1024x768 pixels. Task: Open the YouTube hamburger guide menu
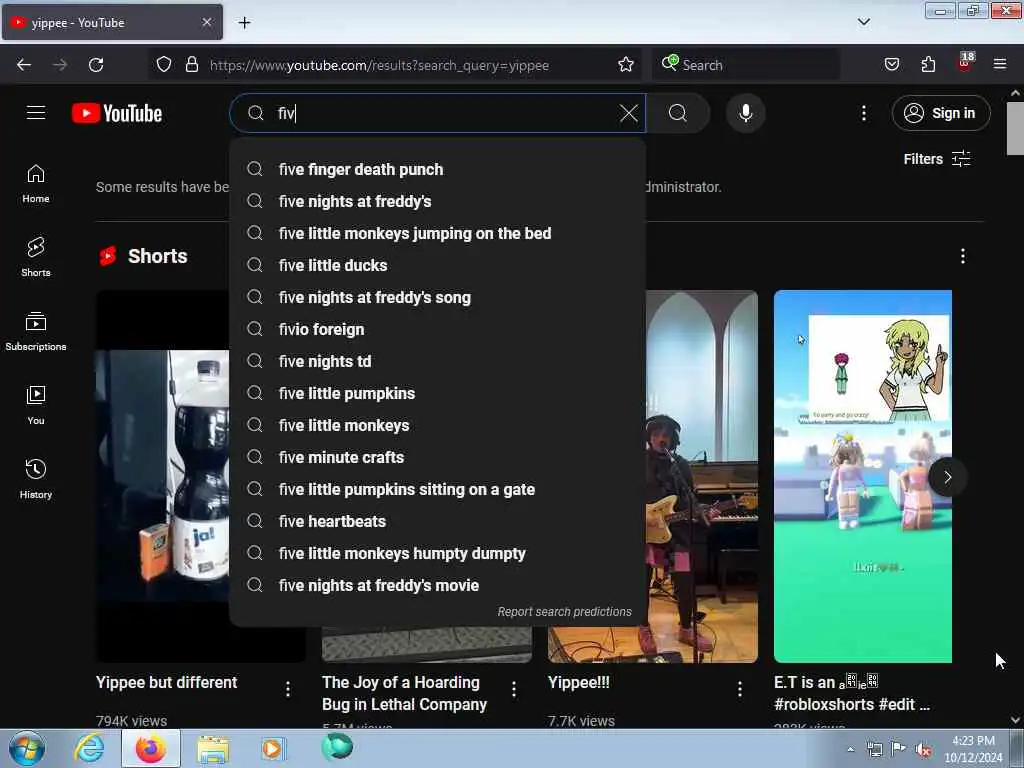[x=36, y=113]
